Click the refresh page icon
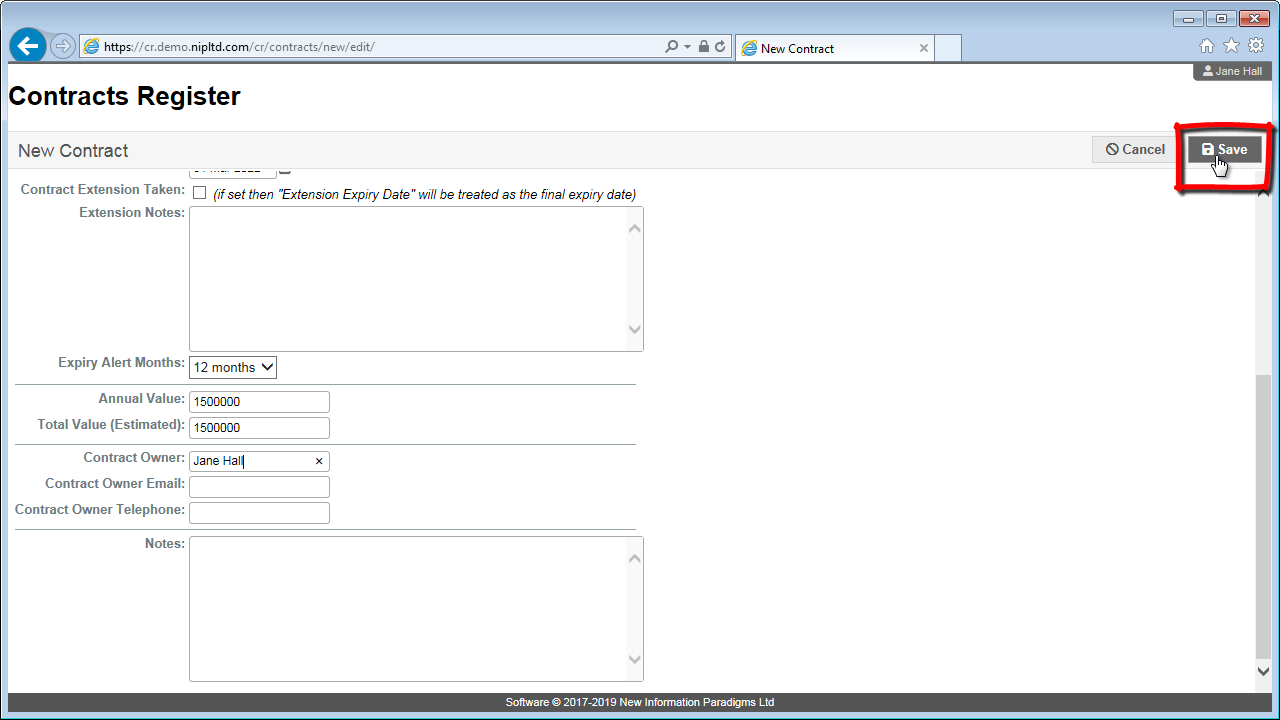1280x720 pixels. click(x=720, y=47)
